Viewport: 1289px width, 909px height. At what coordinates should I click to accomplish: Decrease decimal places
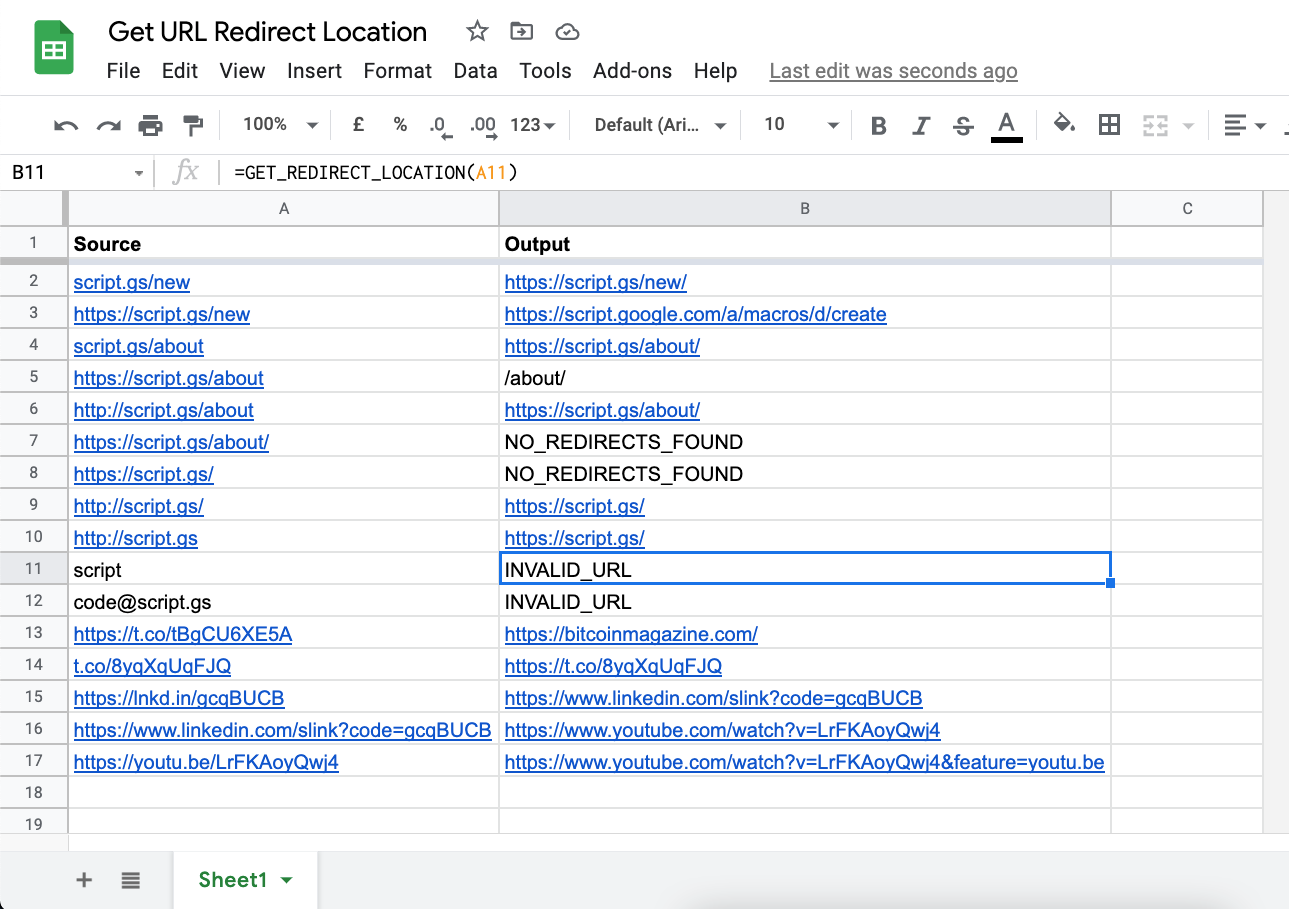(x=440, y=126)
